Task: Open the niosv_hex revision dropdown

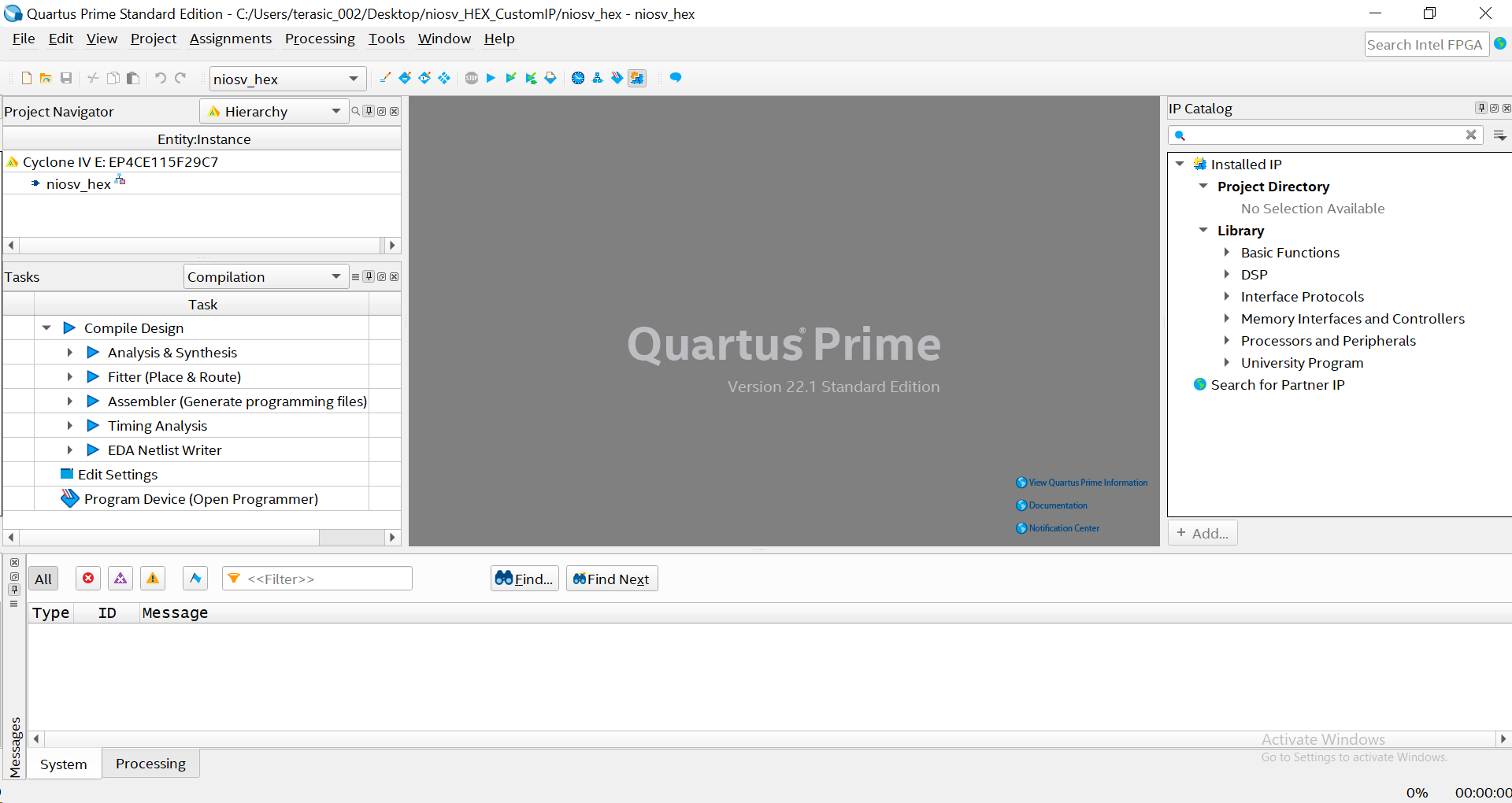Action: click(354, 79)
